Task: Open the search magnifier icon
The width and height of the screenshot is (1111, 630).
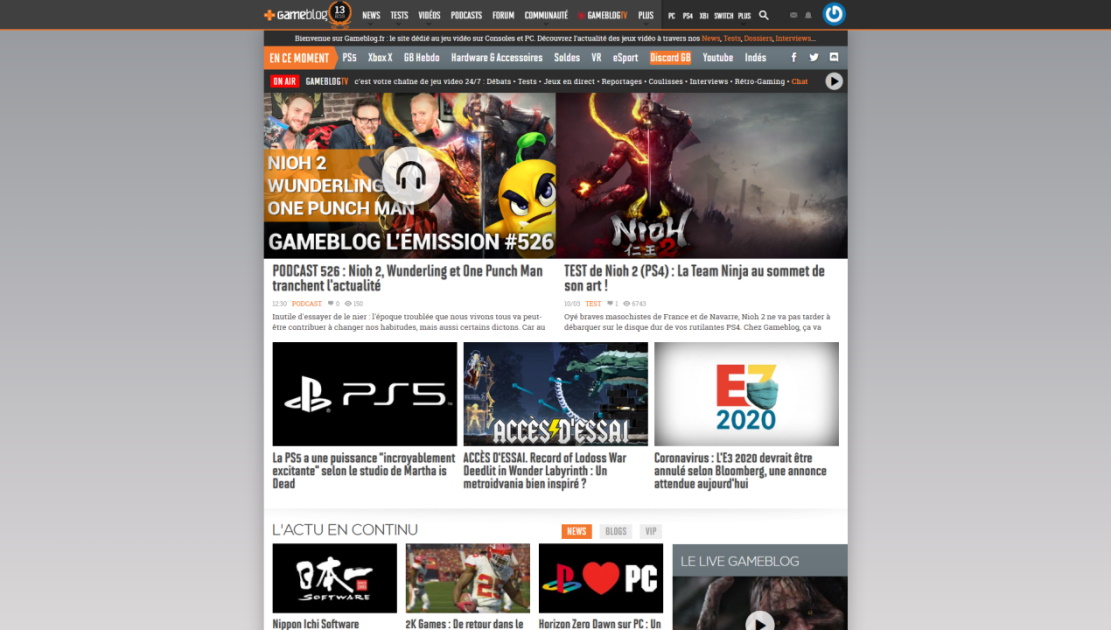Action: pos(764,15)
